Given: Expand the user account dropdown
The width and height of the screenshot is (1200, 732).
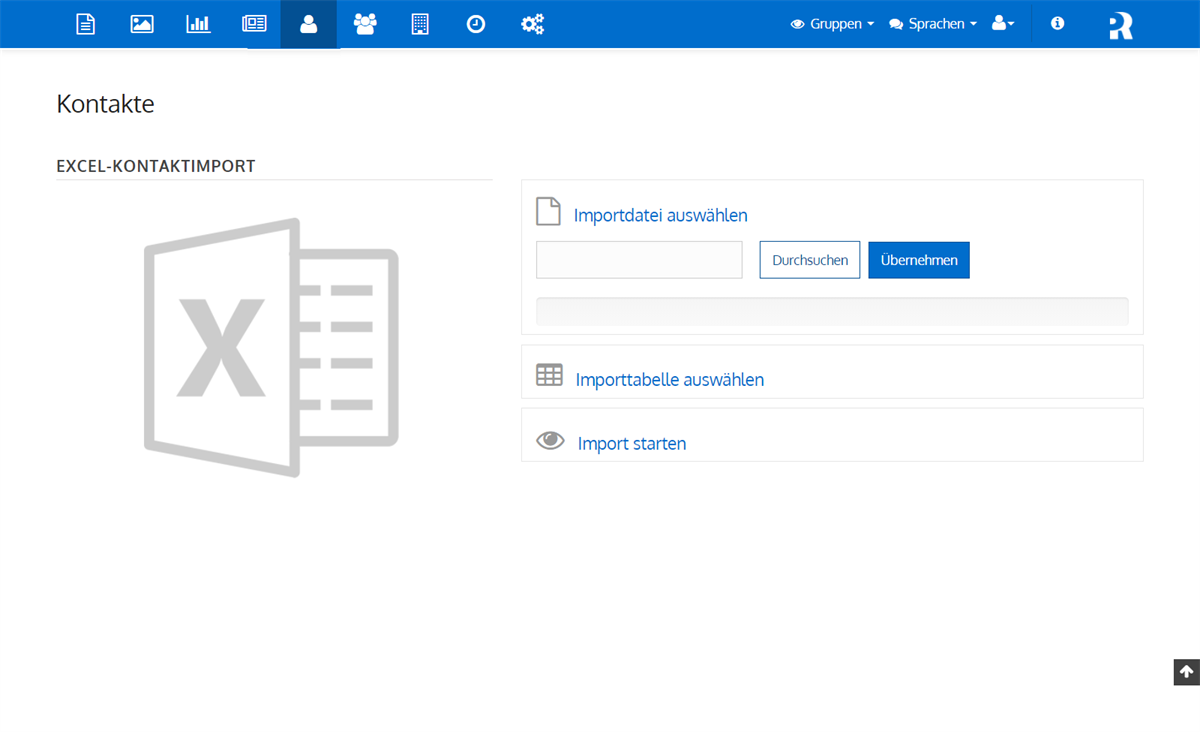Looking at the screenshot, I should [x=1003, y=24].
